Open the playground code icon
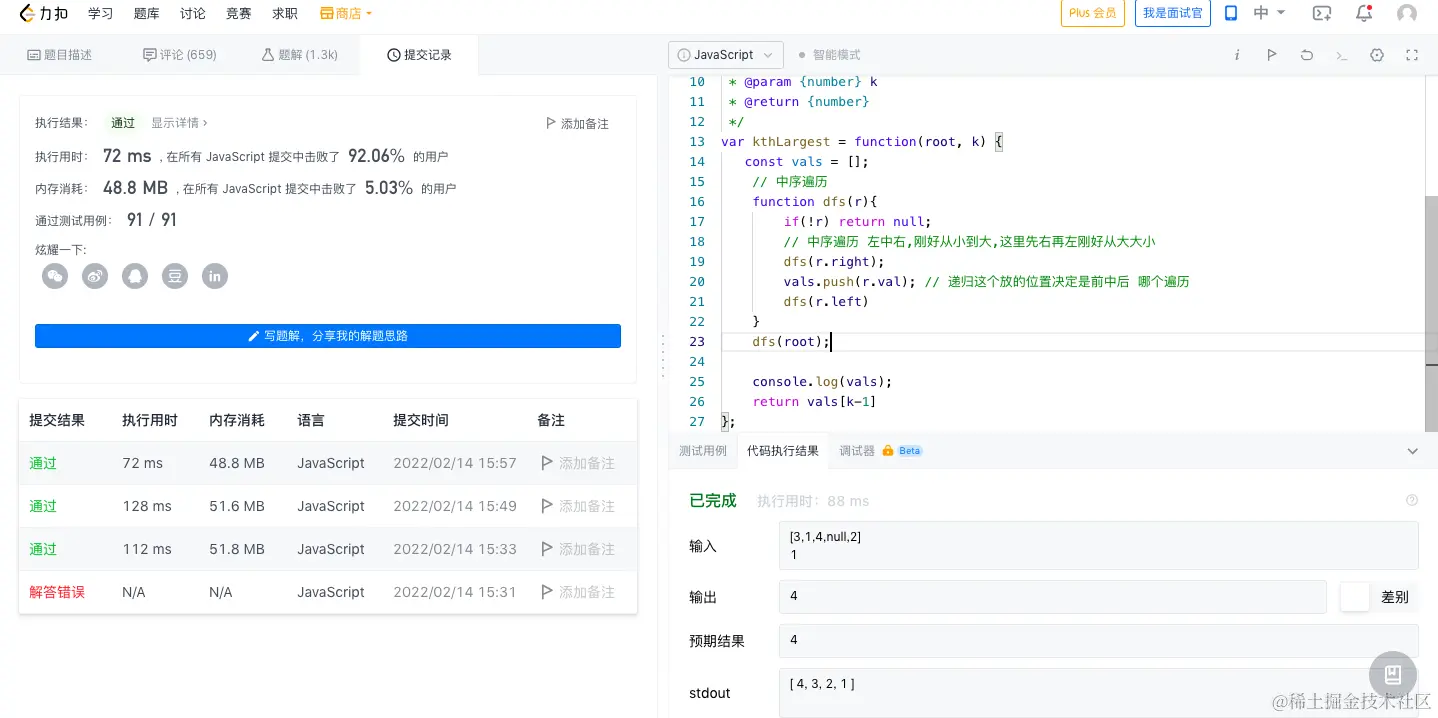Image resolution: width=1438 pixels, height=718 pixels. click(x=1322, y=13)
